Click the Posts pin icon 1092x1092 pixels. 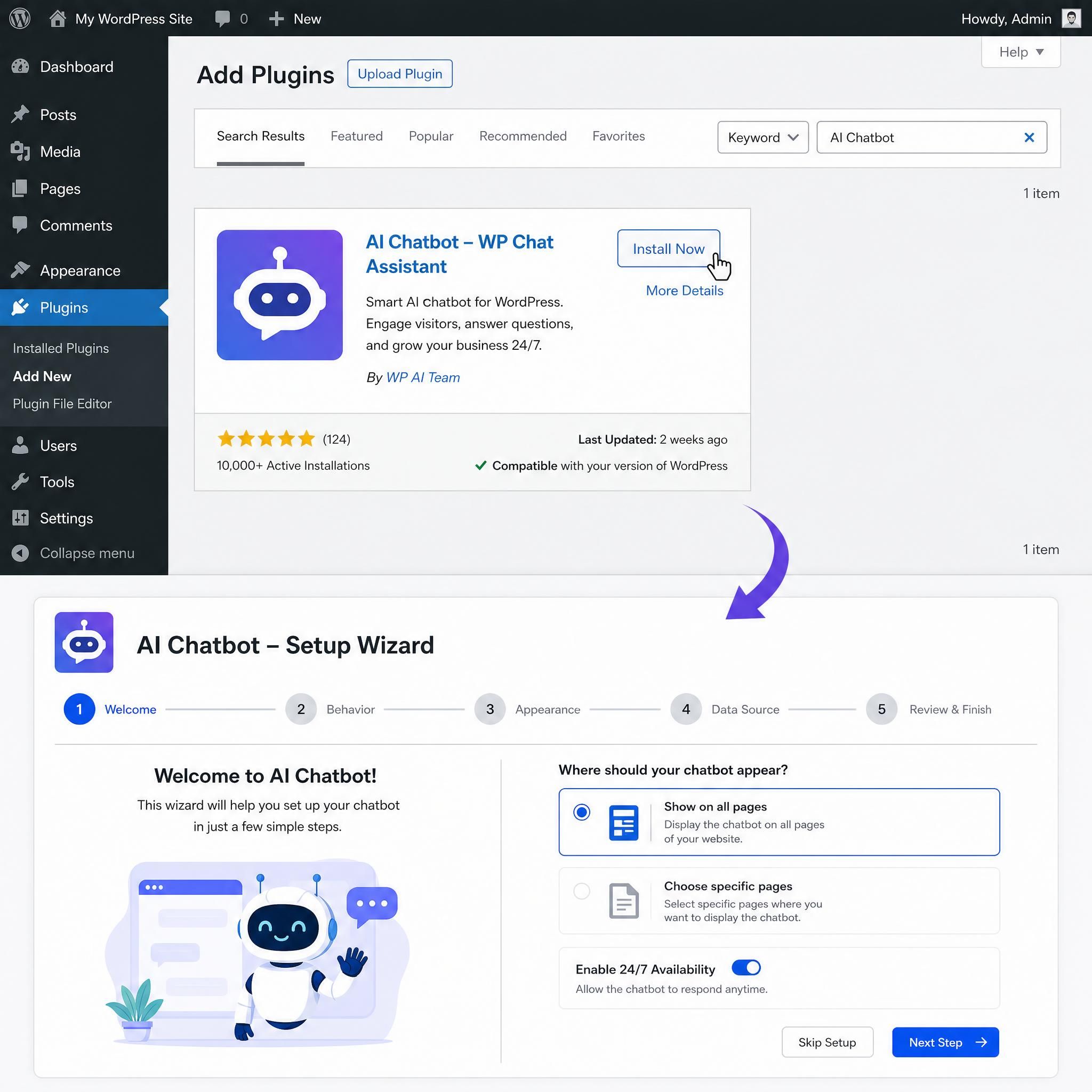[20, 114]
